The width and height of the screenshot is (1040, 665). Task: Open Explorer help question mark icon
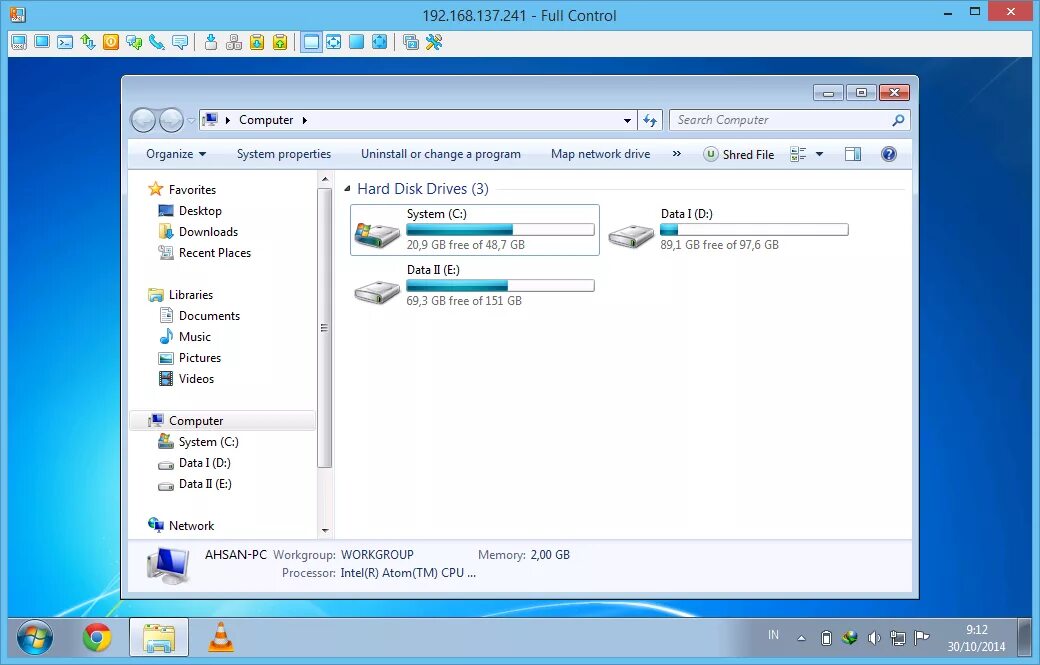point(889,154)
